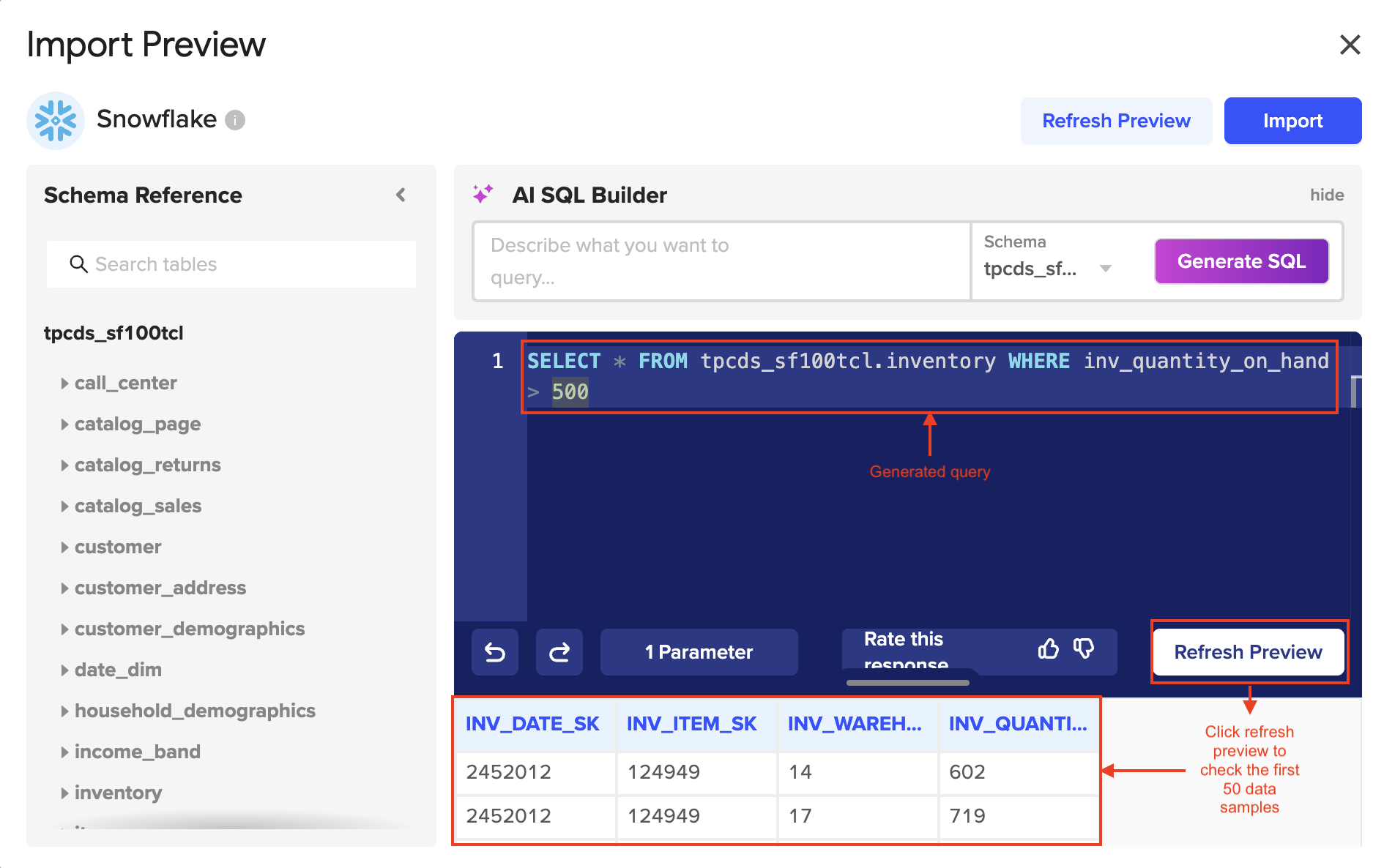Hide the AI SQL Builder

(1326, 195)
